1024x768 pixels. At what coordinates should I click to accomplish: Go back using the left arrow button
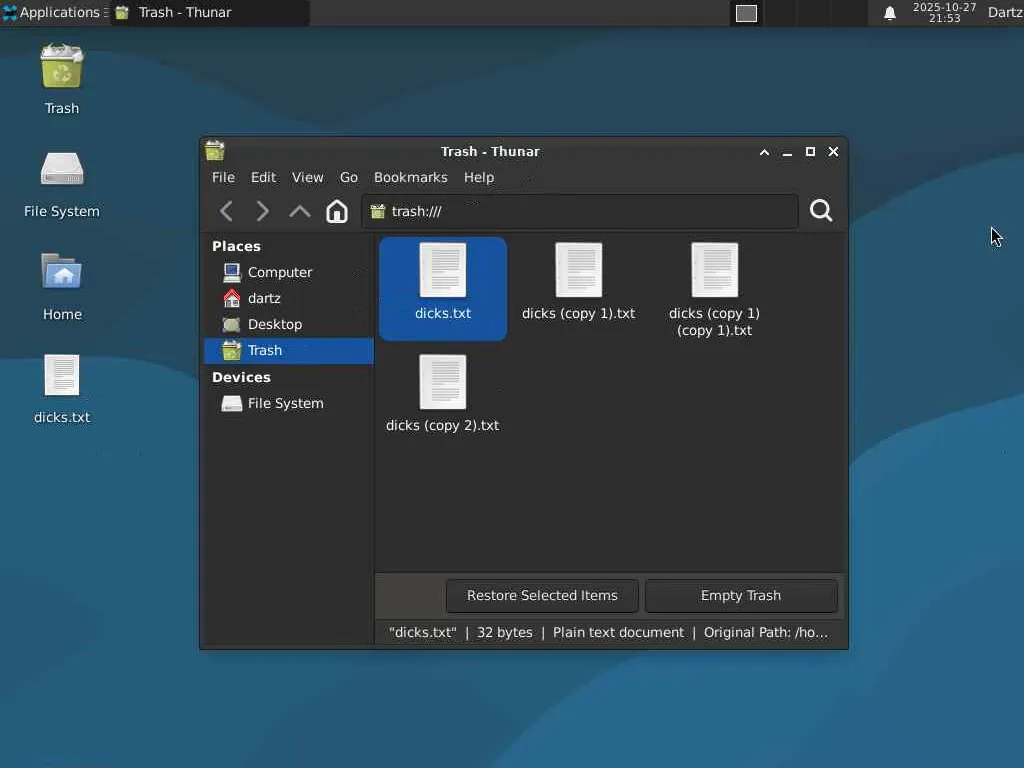(x=227, y=211)
